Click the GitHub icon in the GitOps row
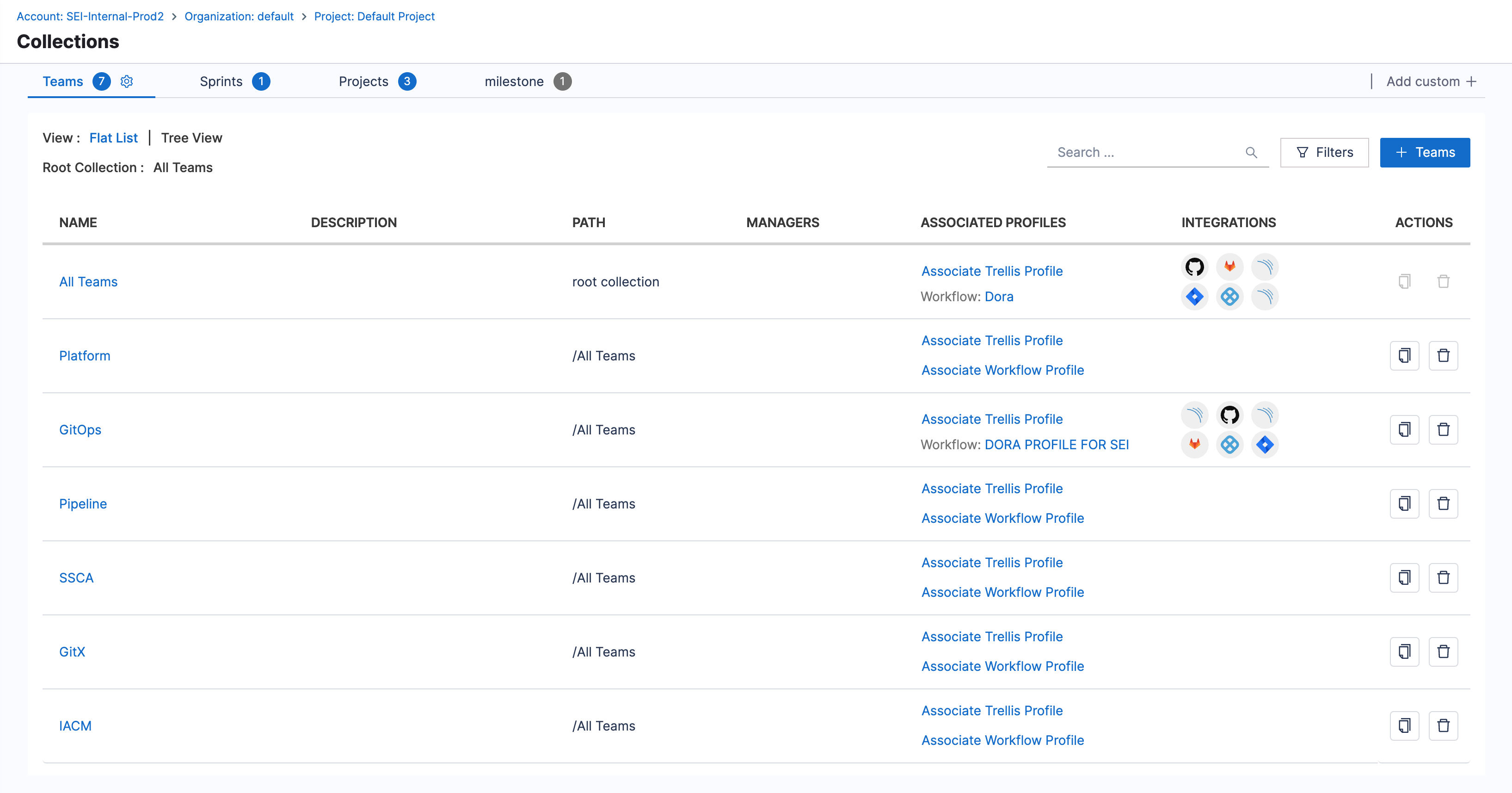1512x793 pixels. [1229, 415]
